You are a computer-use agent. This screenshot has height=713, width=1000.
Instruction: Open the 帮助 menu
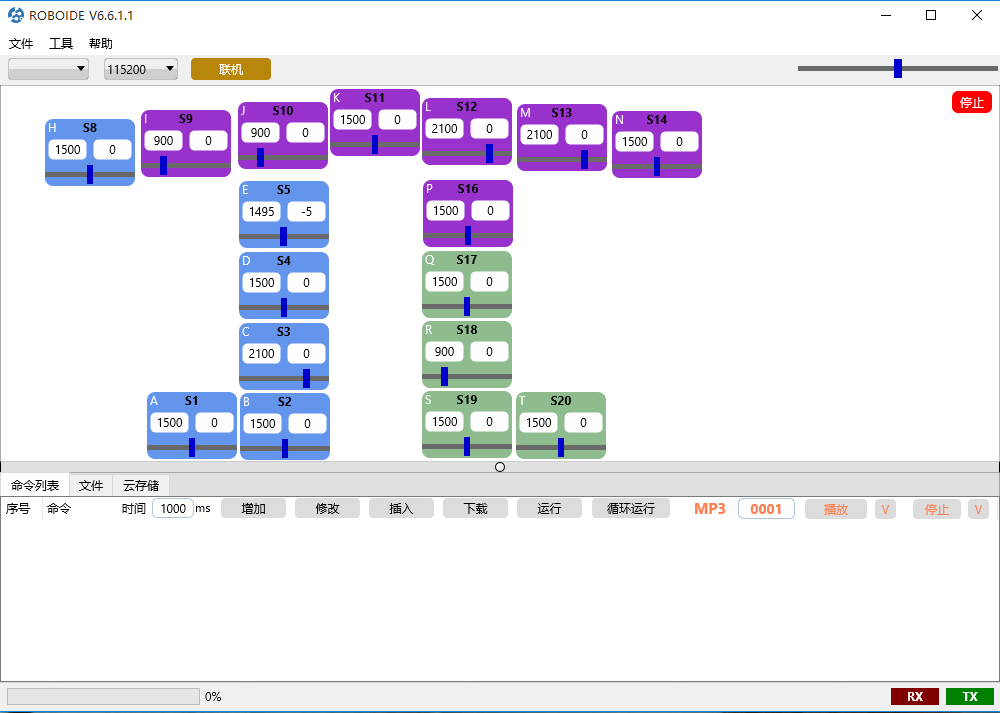pyautogui.click(x=101, y=43)
